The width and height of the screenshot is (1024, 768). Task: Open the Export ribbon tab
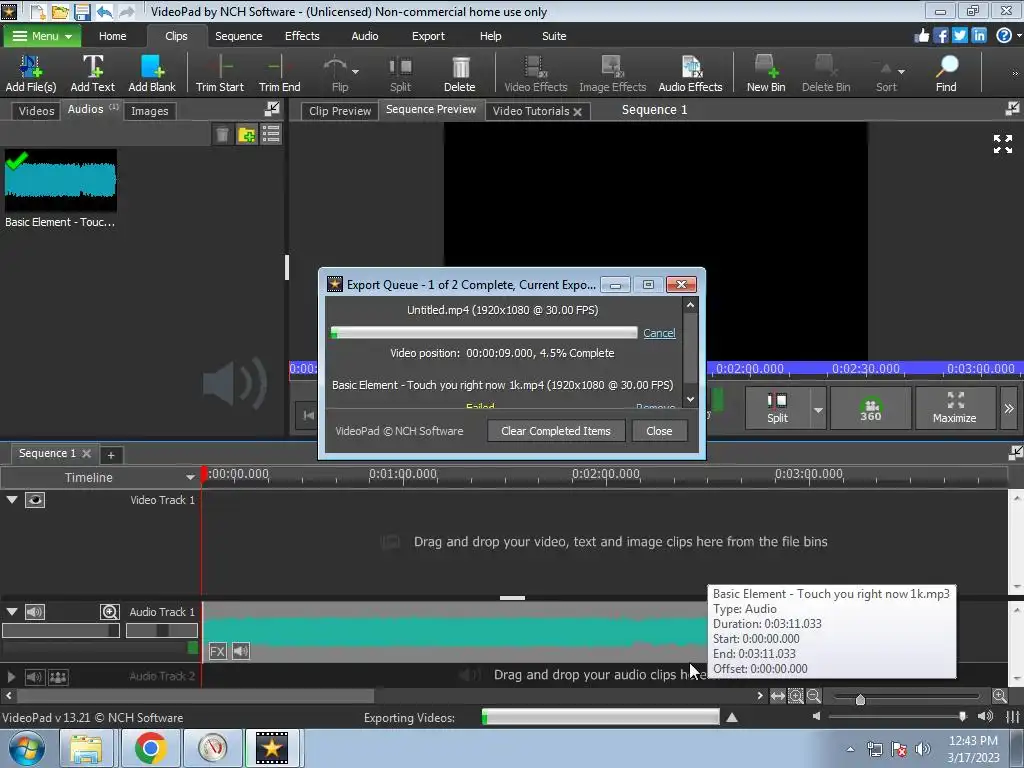(428, 36)
